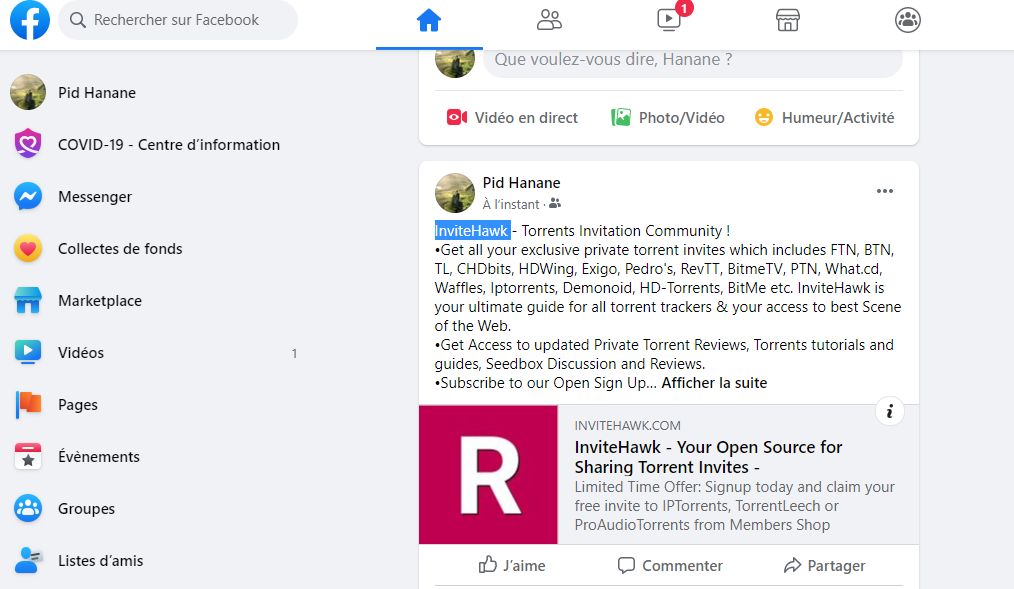Click the Collectes de fonds heart icon
Image resolution: width=1014 pixels, height=589 pixels.
click(28, 248)
